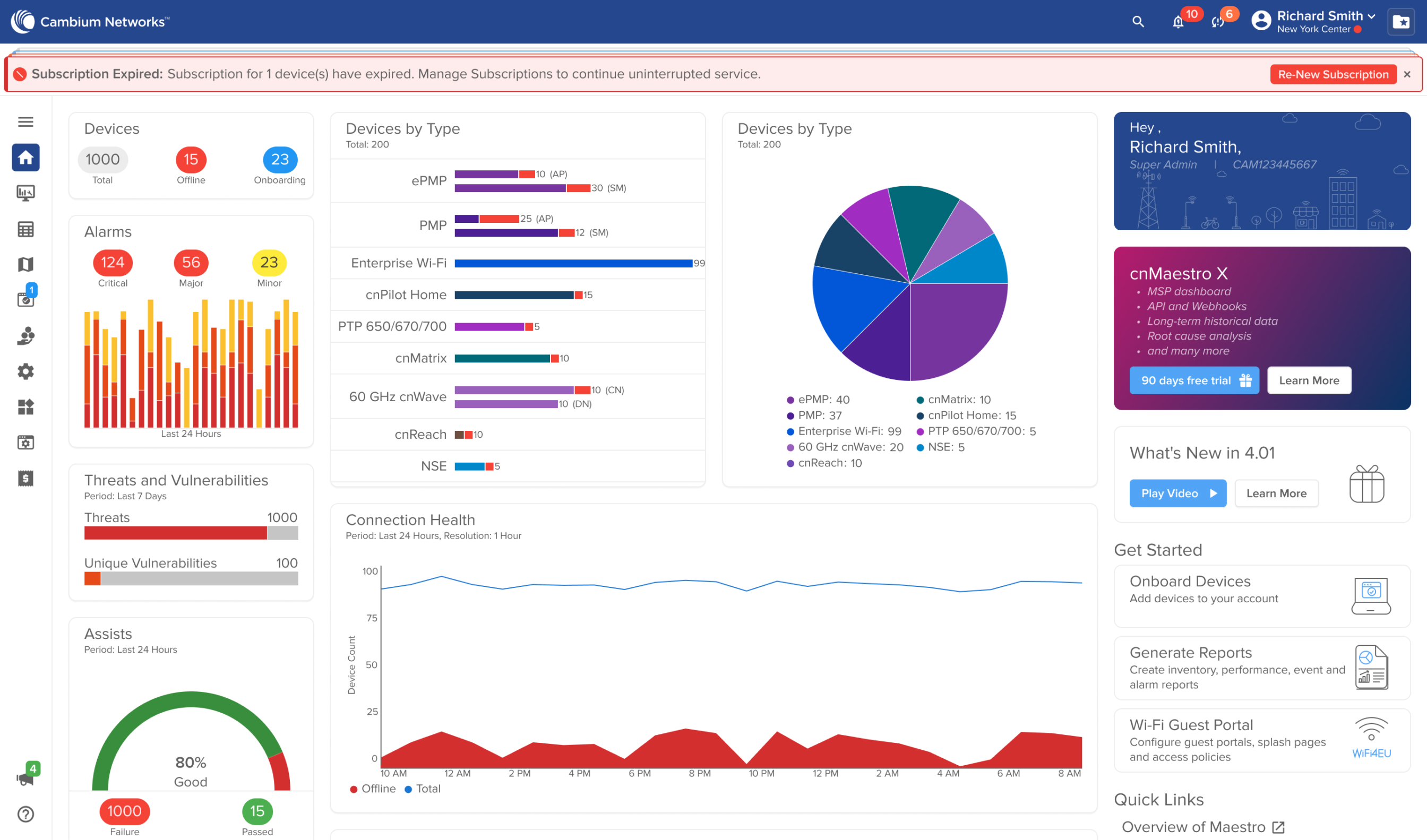This screenshot has height=840, width=1427.
Task: Click the 15 Passed assists badge
Action: pyautogui.click(x=257, y=811)
